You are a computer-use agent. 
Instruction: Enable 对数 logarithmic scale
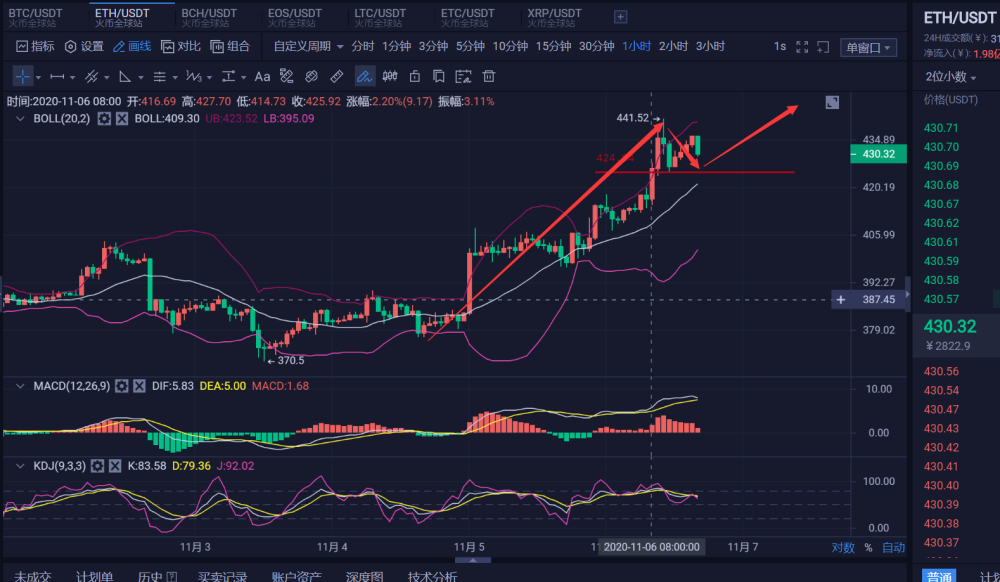[x=842, y=548]
